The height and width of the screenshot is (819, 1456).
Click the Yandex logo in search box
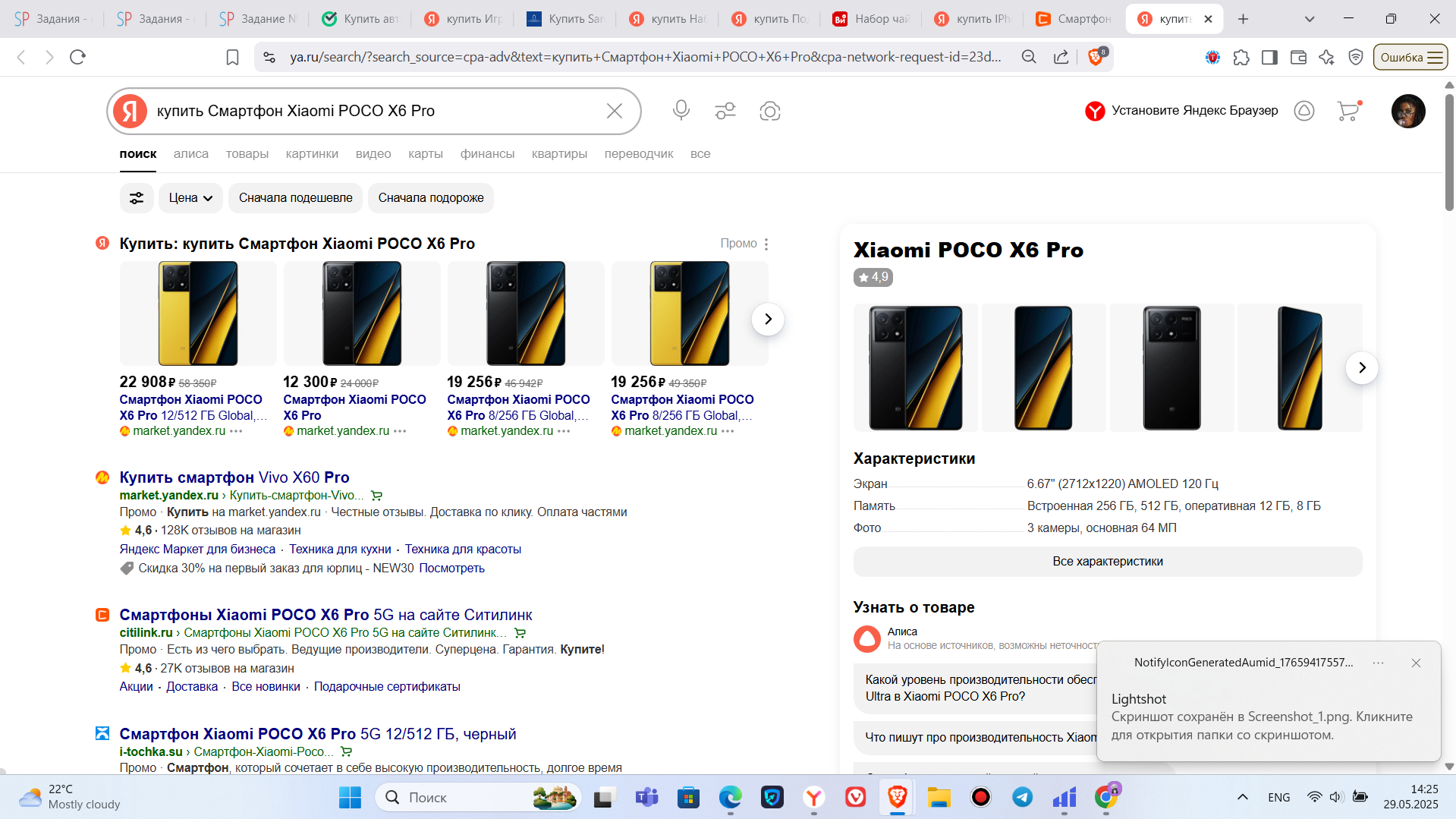[131, 111]
